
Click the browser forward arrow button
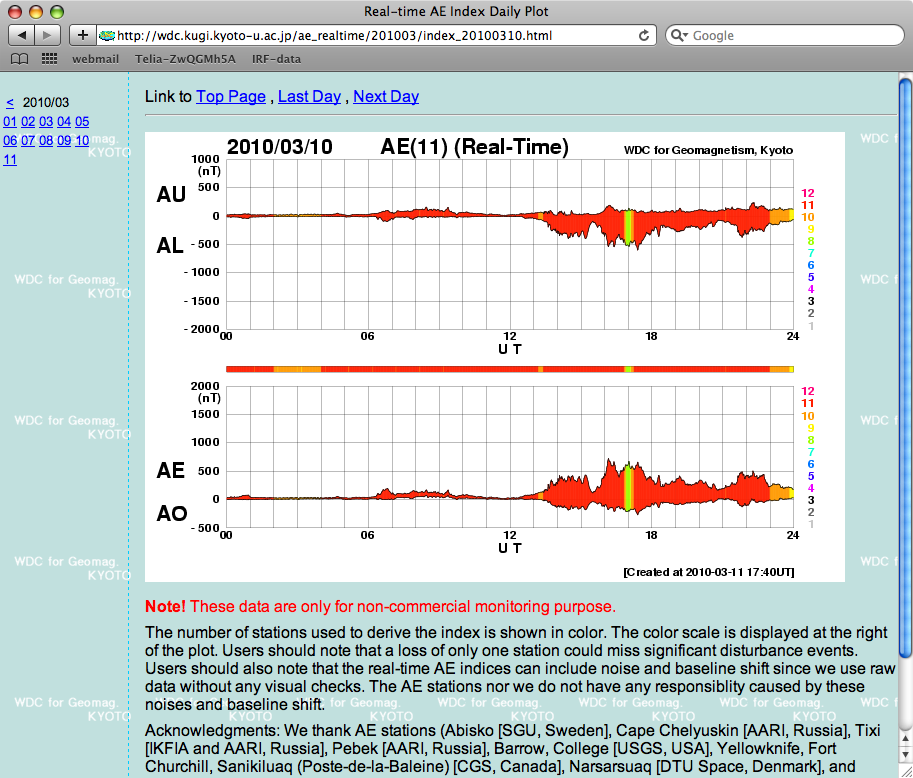[x=48, y=35]
